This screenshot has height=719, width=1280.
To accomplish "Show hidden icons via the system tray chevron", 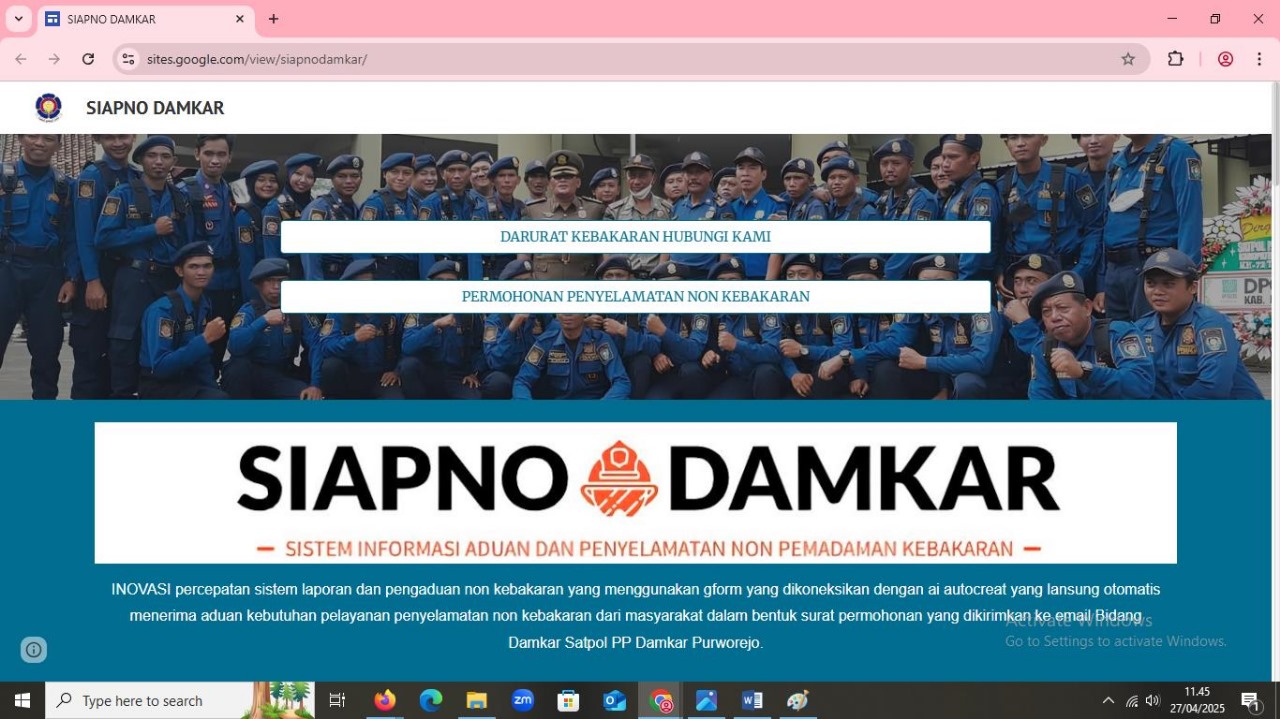I will point(1108,700).
